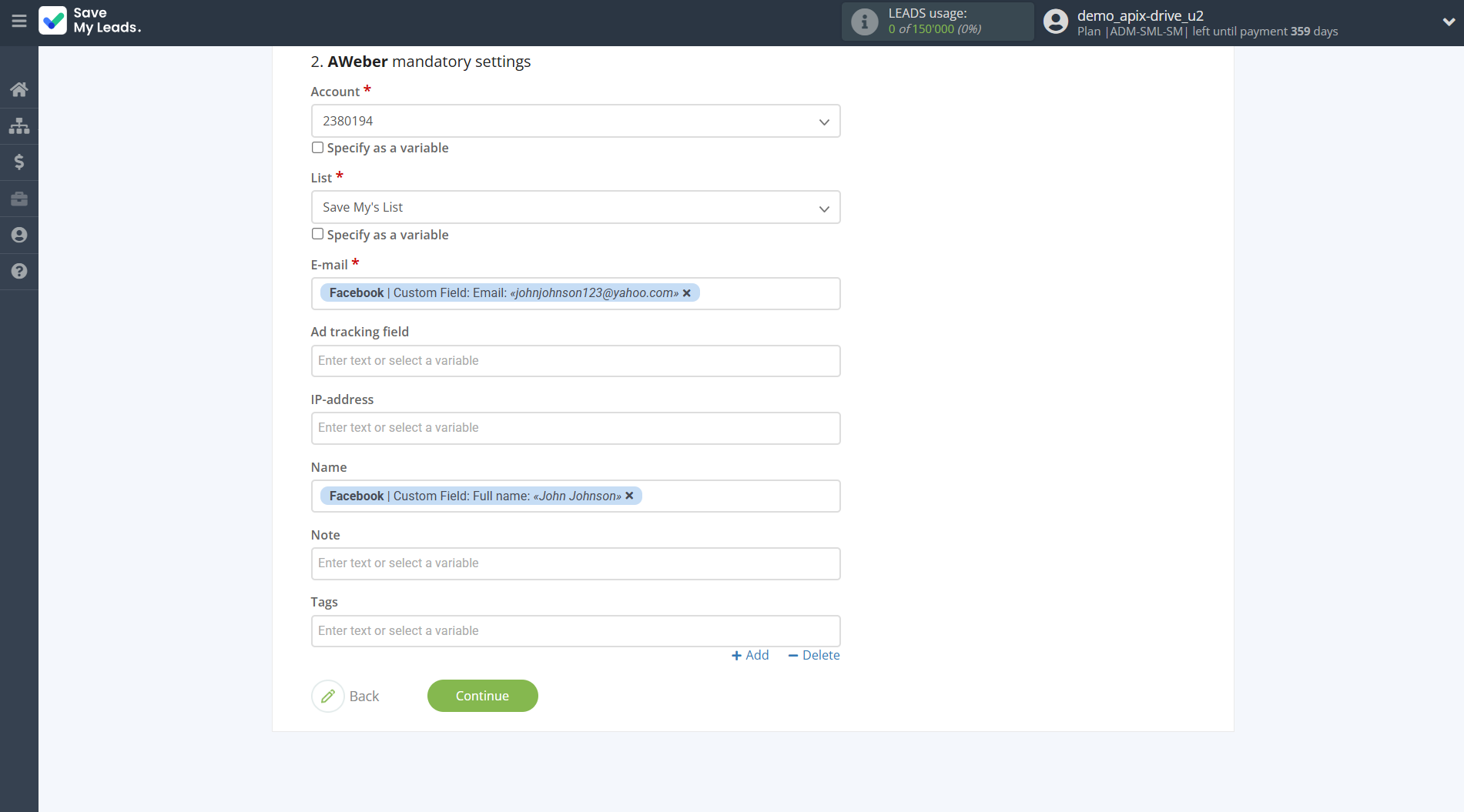Screen dimensions: 1464x812
Task: Click the LEADS usage info icon
Action: pos(864,22)
